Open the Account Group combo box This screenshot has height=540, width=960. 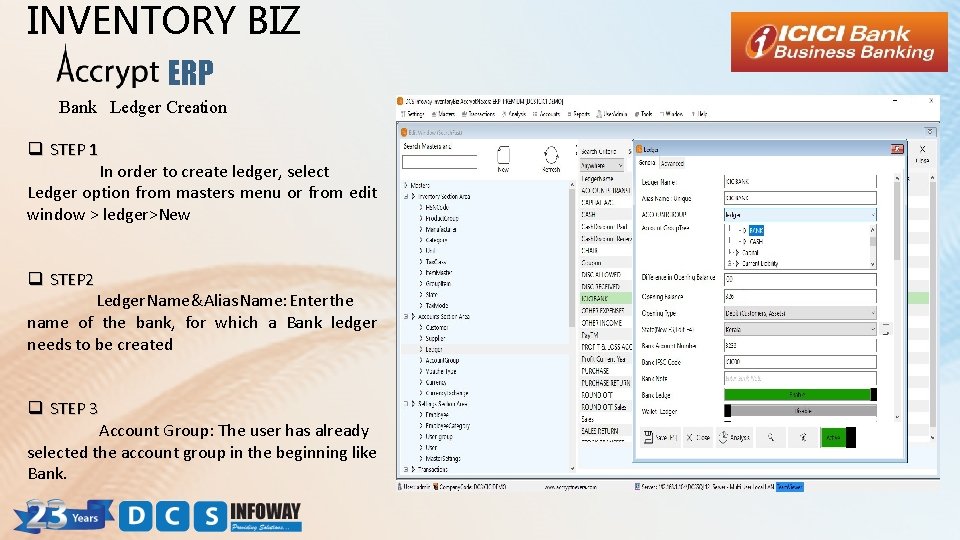800,214
